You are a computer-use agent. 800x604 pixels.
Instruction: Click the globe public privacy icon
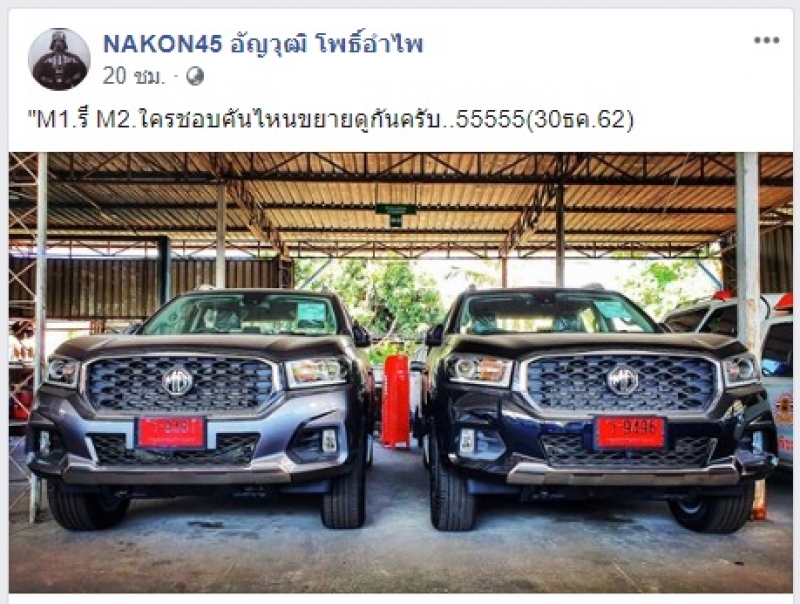[195, 77]
